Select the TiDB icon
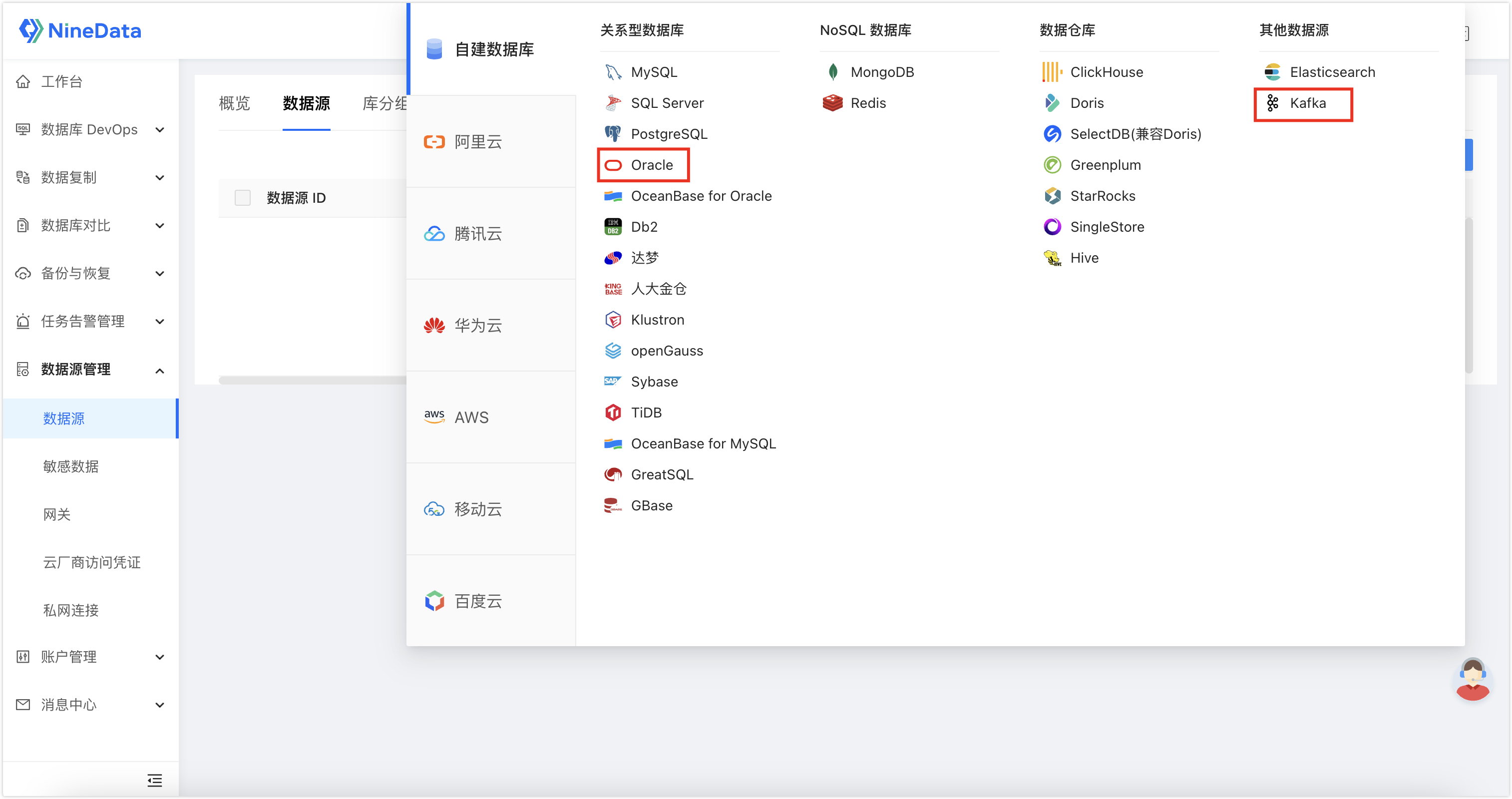 613,412
